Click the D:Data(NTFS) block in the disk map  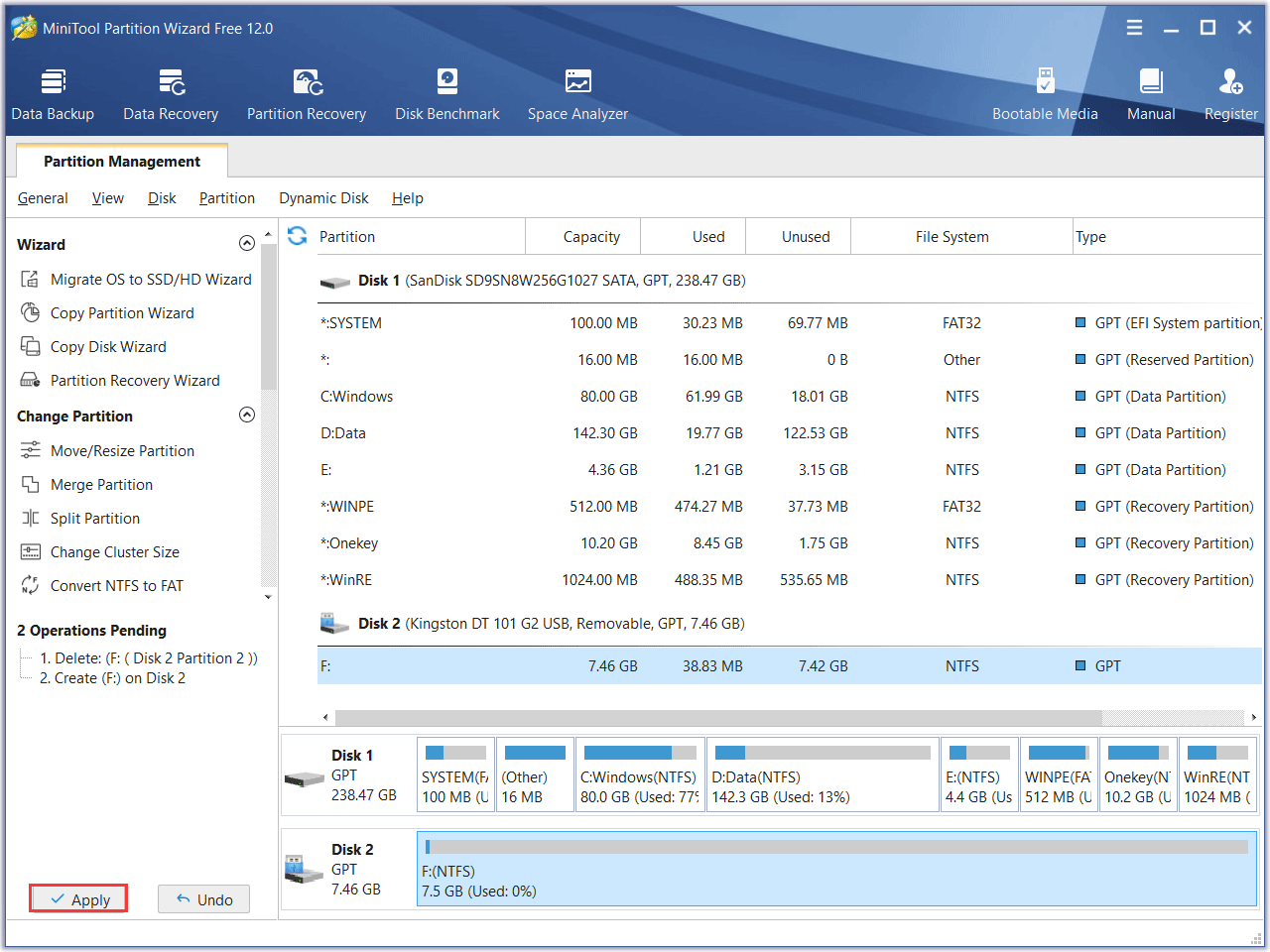[x=823, y=774]
